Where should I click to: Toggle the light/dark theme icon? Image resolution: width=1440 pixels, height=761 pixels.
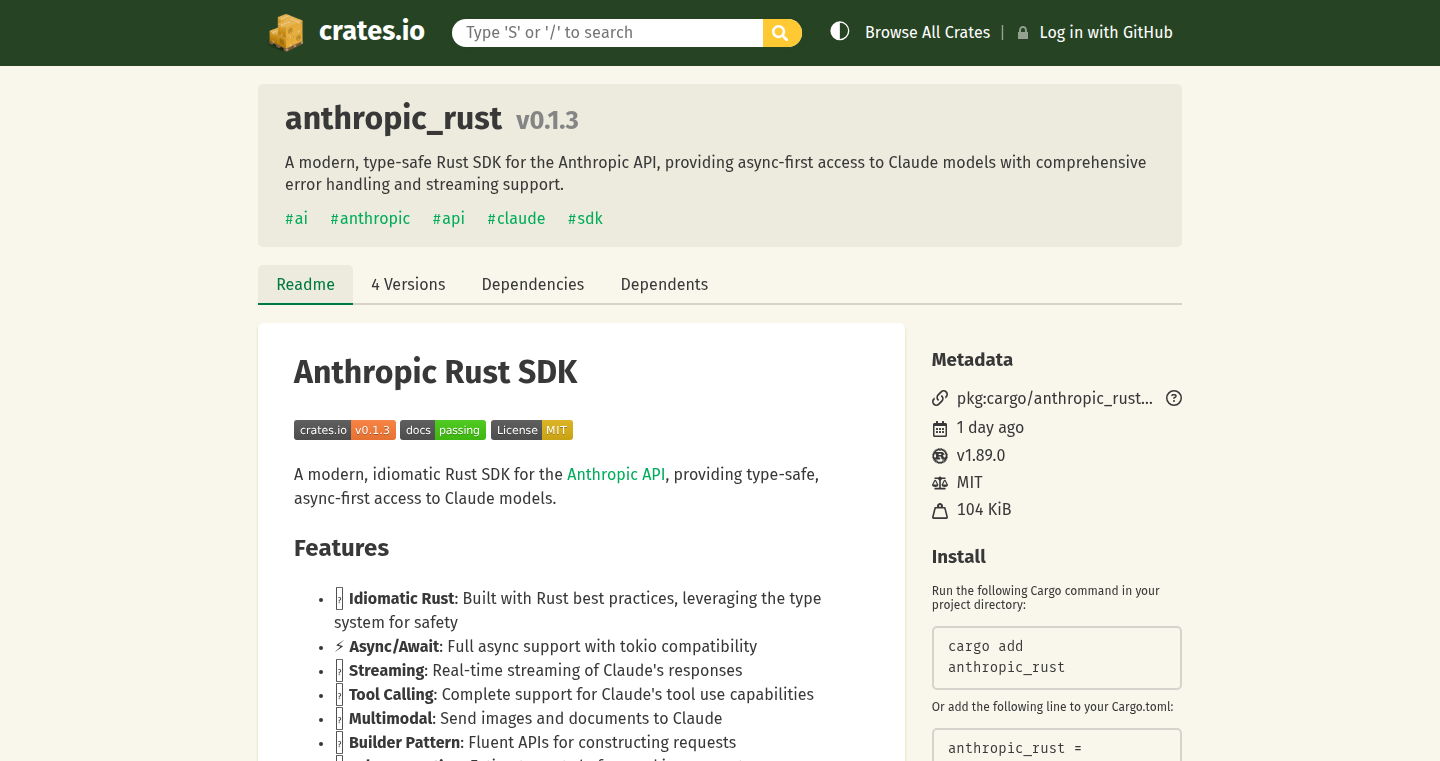pyautogui.click(x=840, y=32)
